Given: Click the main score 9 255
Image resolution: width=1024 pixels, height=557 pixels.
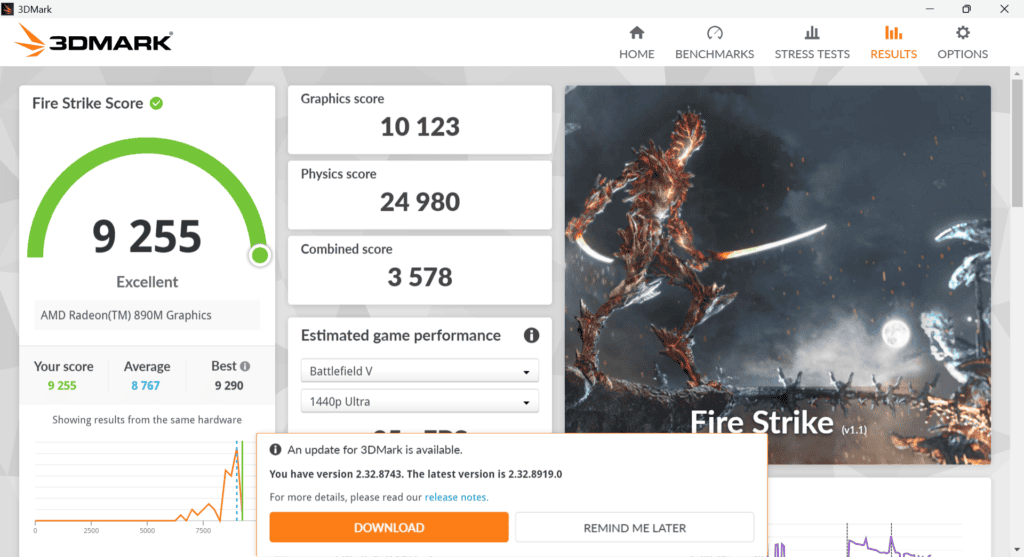Looking at the screenshot, I should [x=147, y=236].
